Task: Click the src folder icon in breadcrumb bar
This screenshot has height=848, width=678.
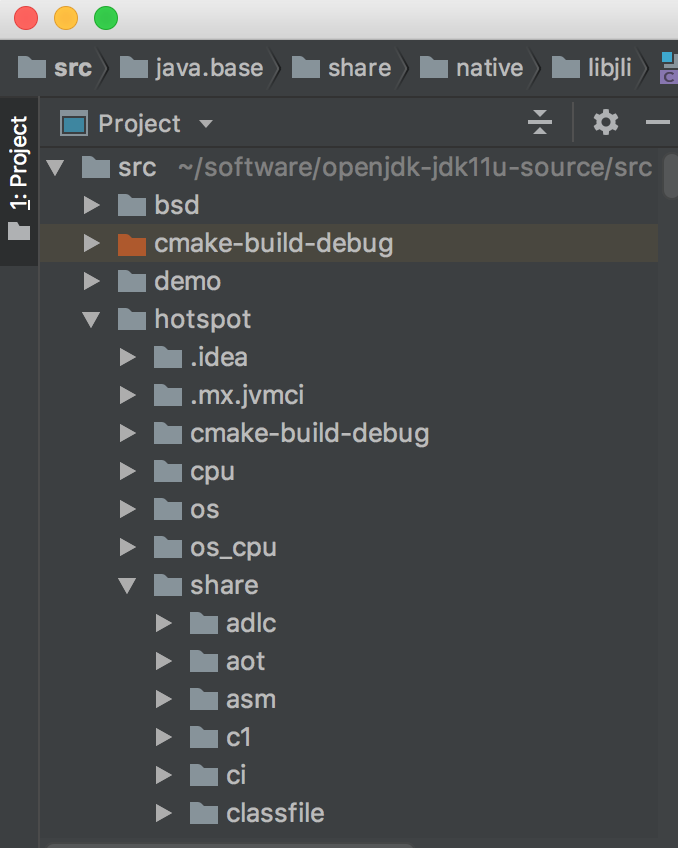Action: tap(32, 67)
